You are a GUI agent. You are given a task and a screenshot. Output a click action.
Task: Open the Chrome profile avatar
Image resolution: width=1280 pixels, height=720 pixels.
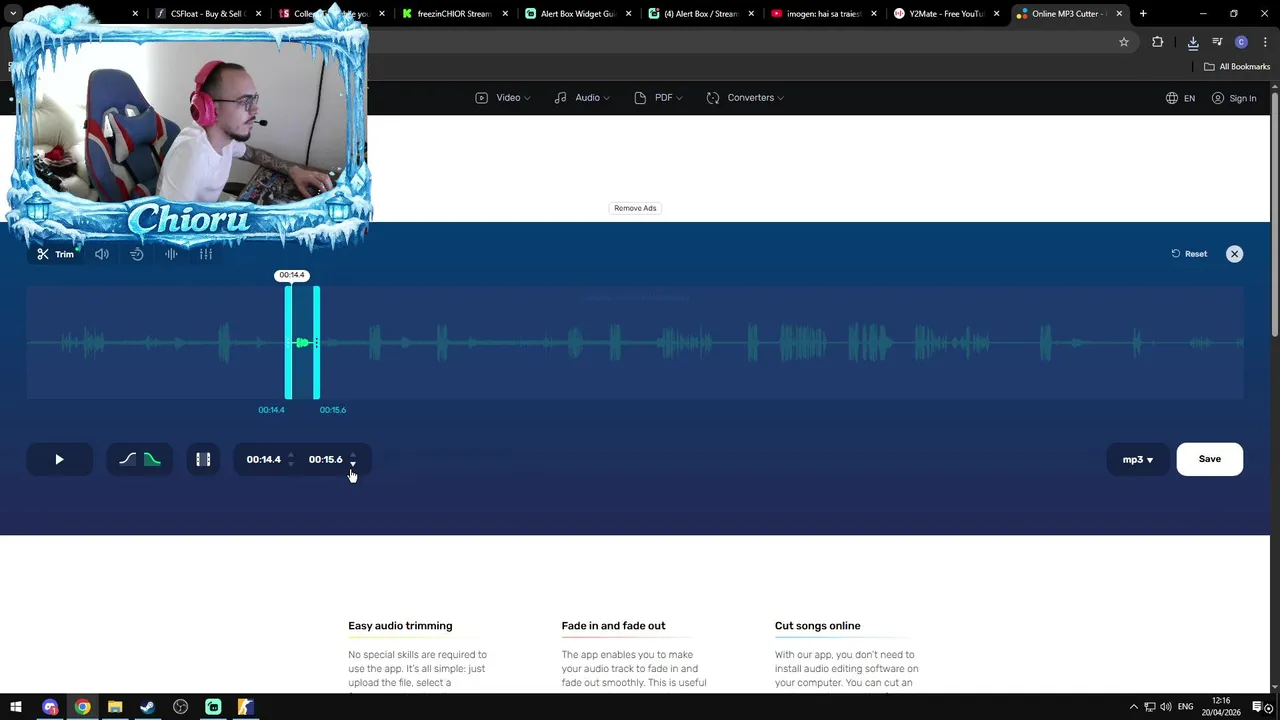pyautogui.click(x=1241, y=42)
